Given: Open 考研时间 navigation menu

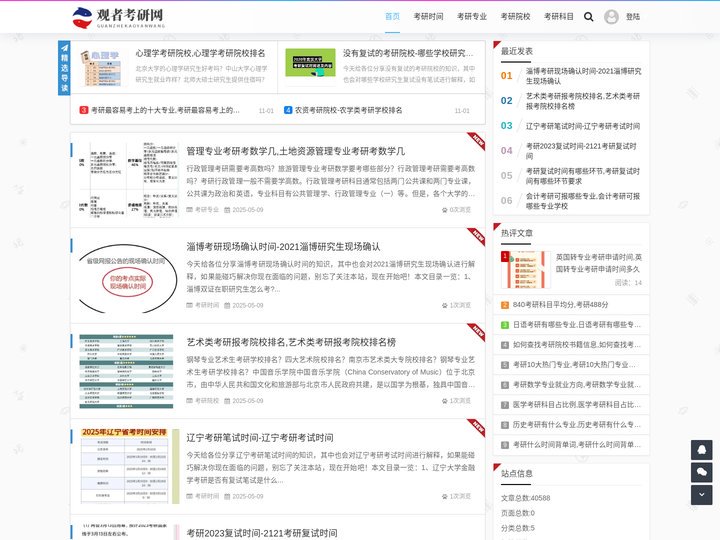Looking at the screenshot, I should 428,17.
